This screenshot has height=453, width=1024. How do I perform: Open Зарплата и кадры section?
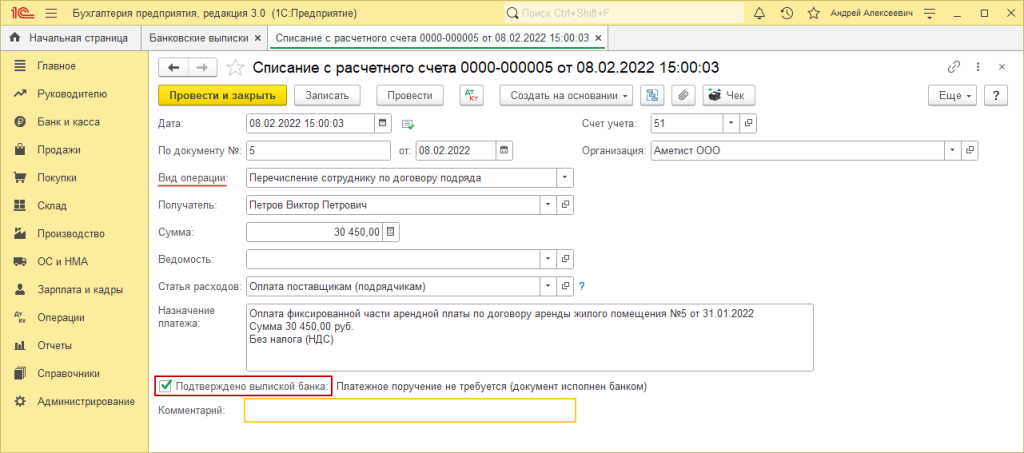pos(79,289)
